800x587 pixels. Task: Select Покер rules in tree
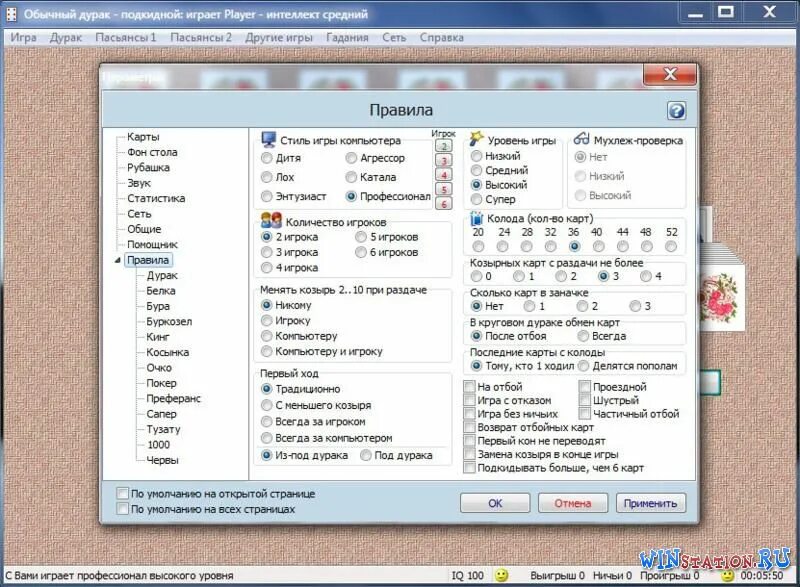pyautogui.click(x=161, y=383)
